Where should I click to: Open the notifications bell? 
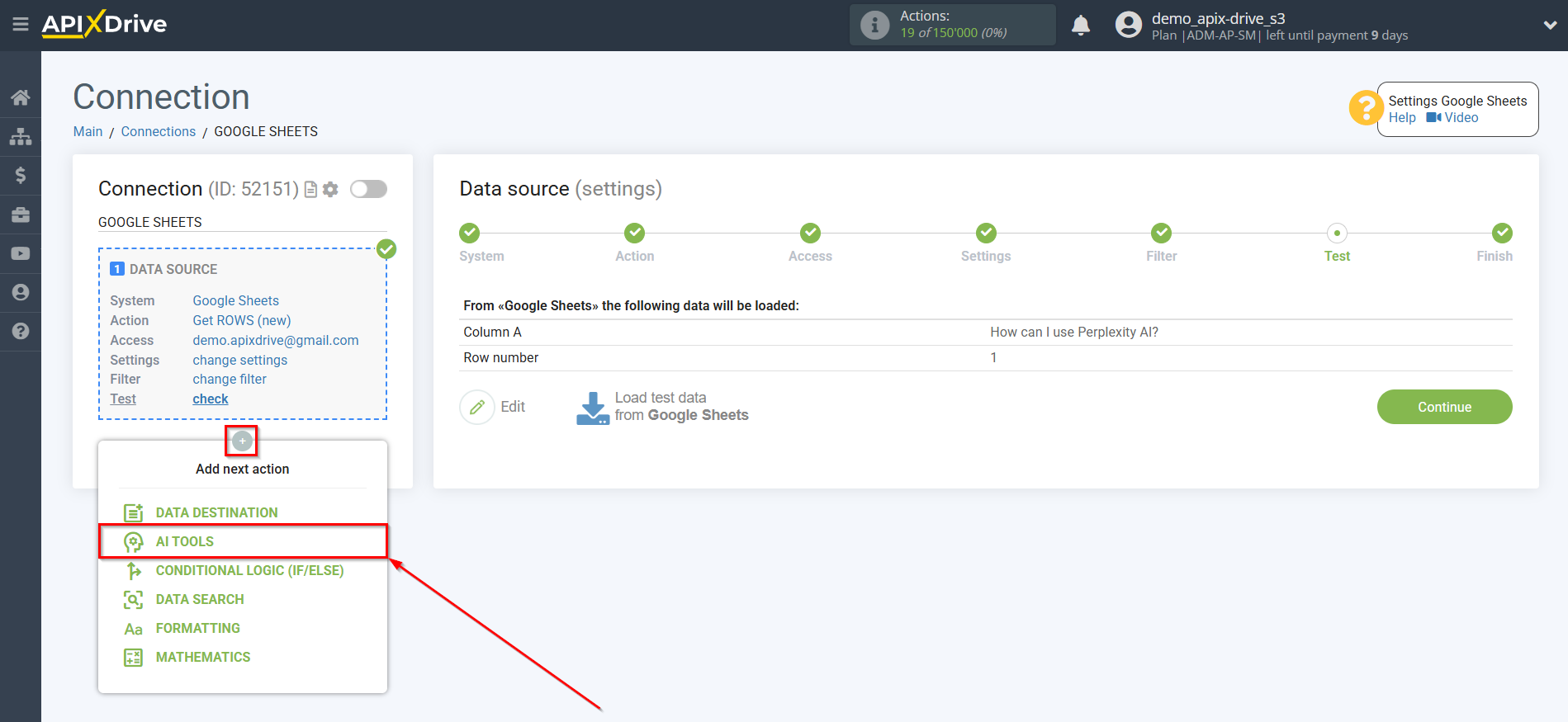tap(1081, 26)
